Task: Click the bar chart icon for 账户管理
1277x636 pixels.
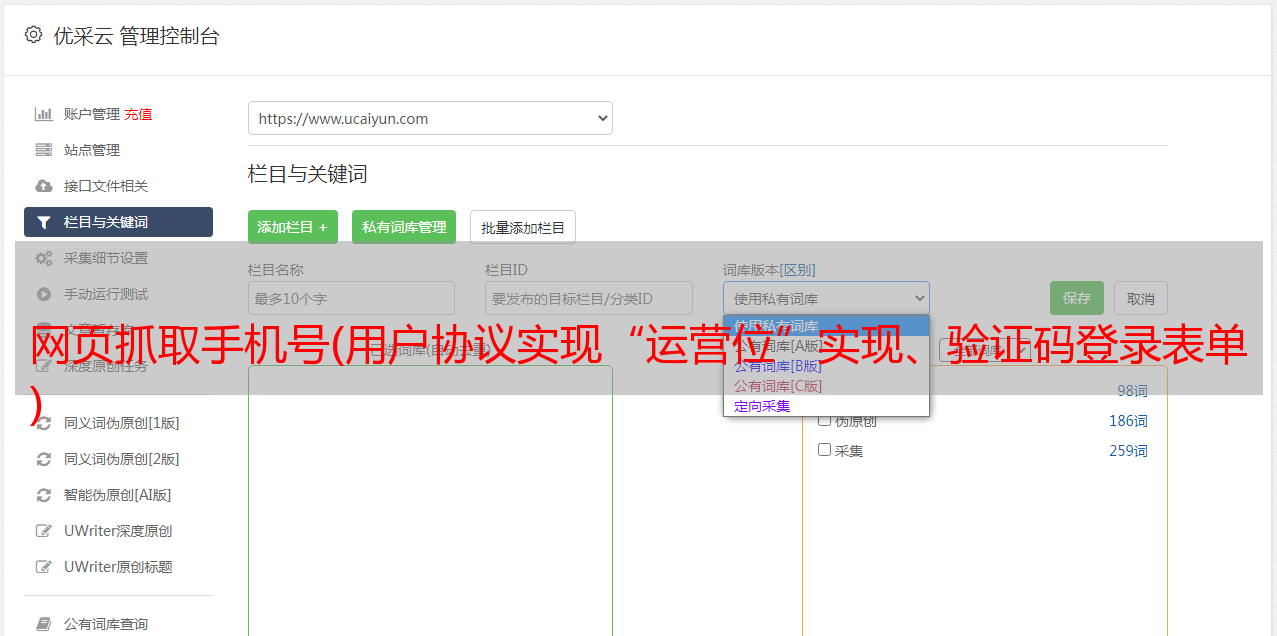Action: pyautogui.click(x=44, y=114)
